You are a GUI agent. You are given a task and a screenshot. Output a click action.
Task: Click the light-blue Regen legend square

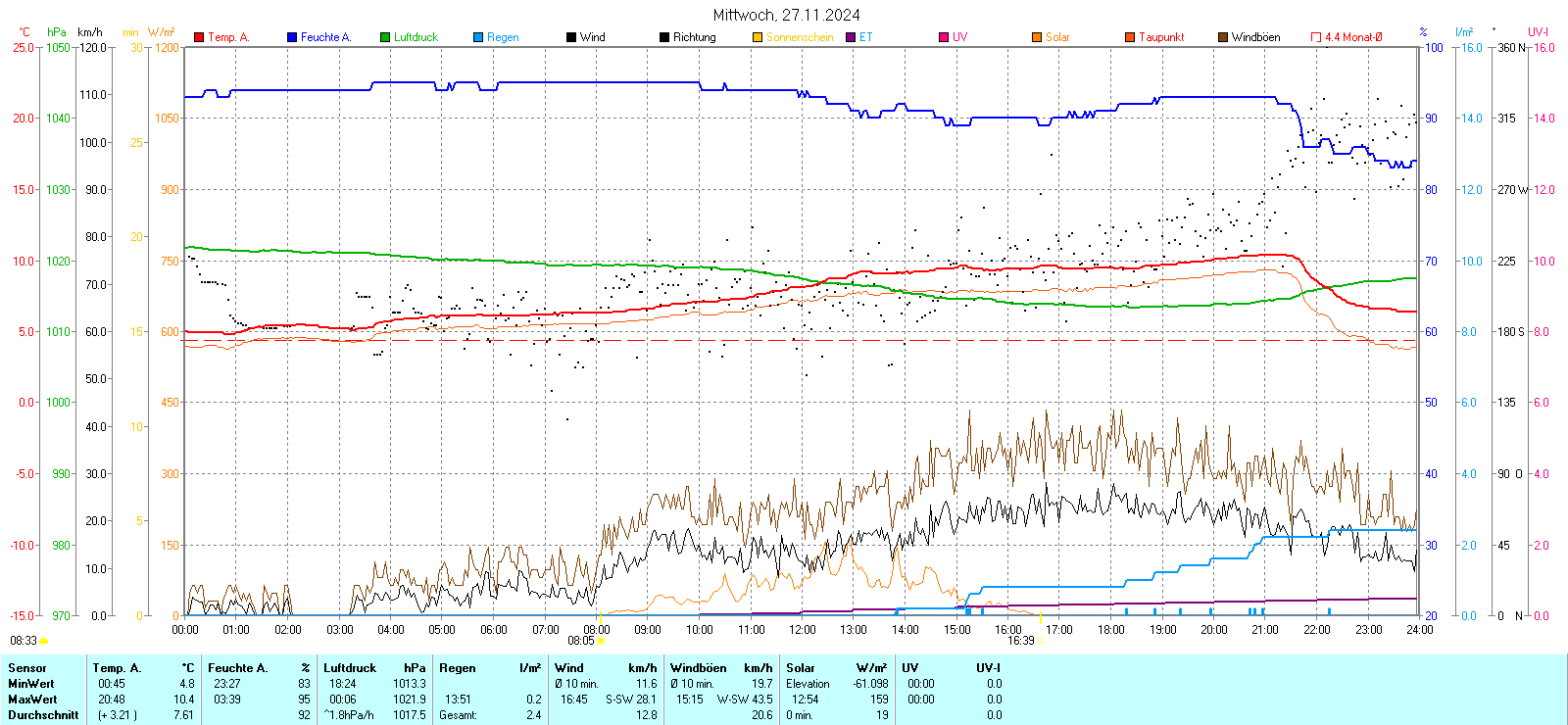coord(478,37)
